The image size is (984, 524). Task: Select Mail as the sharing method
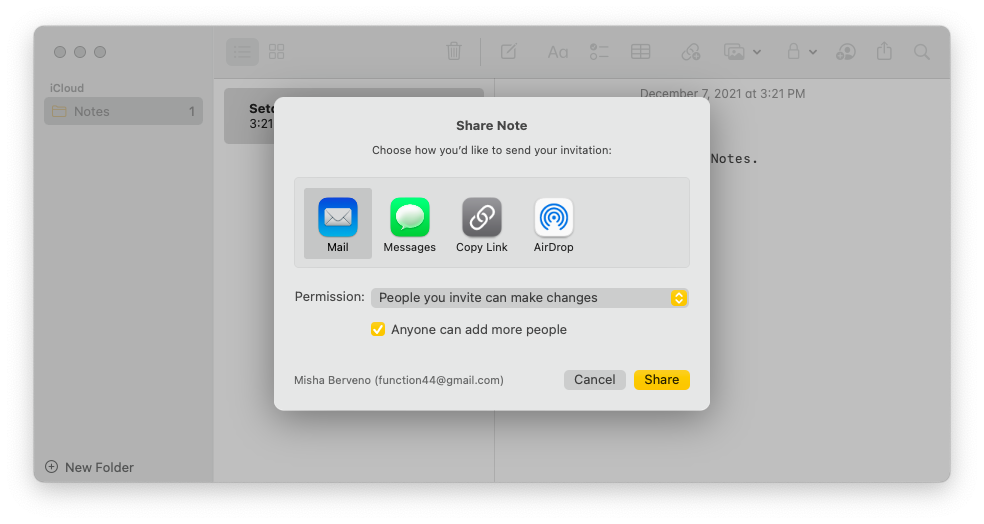(x=338, y=224)
